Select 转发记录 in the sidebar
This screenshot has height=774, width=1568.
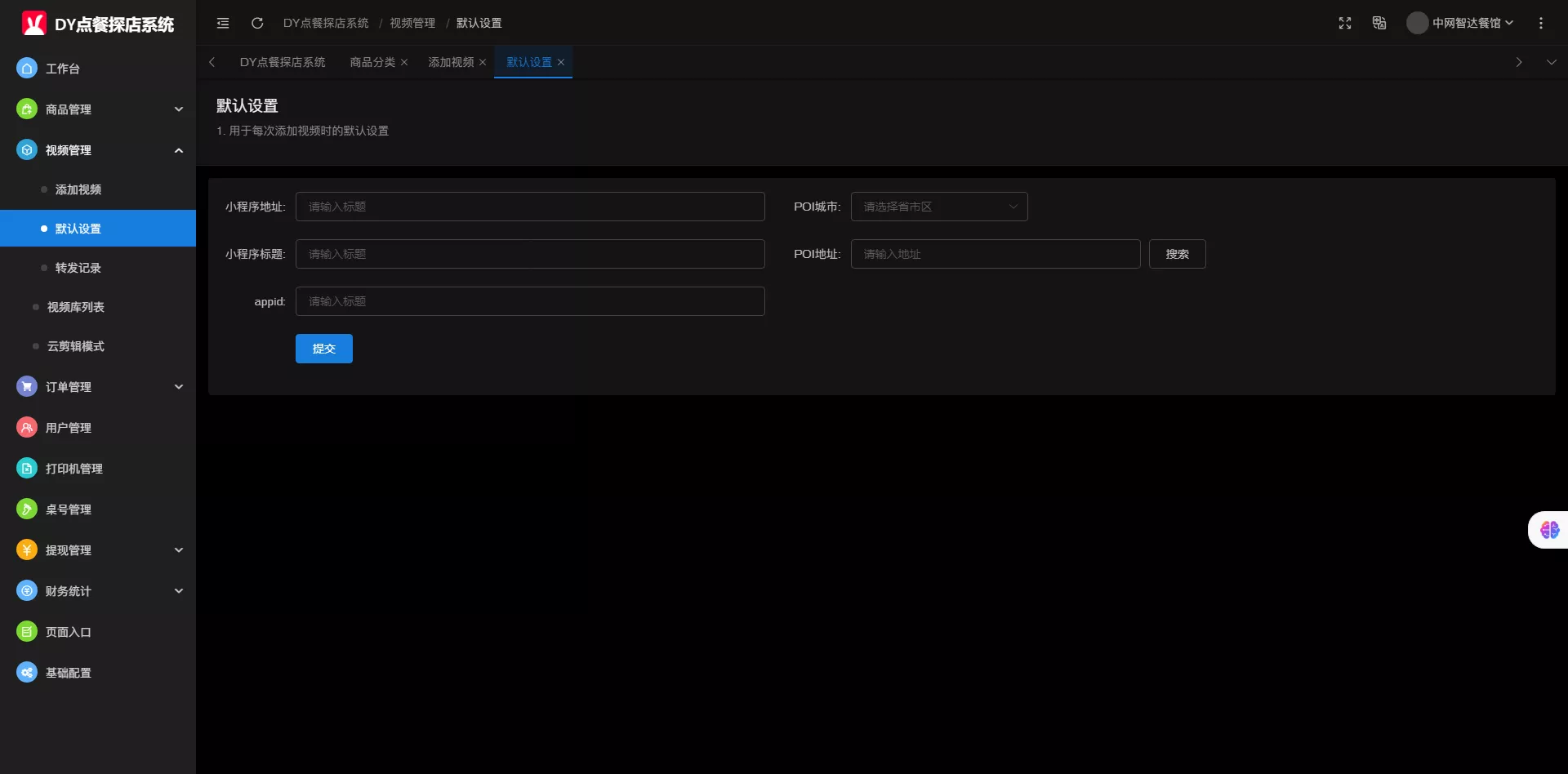coord(78,268)
